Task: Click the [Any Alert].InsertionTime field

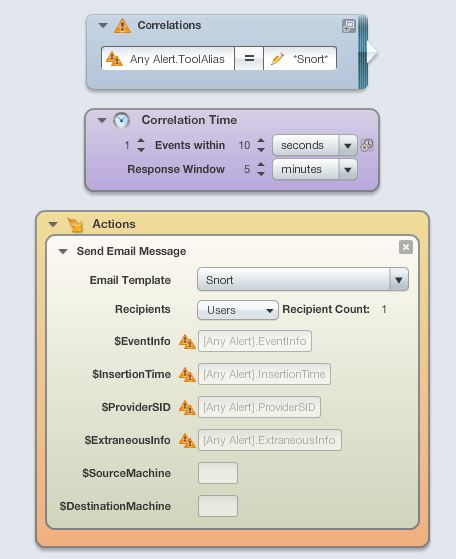Action: pyautogui.click(x=264, y=374)
